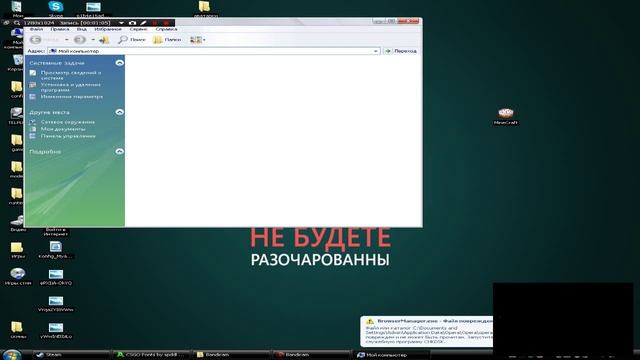The height and width of the screenshot is (360, 640).
Task: Click Установка и удаление программ link
Action: coord(70,87)
